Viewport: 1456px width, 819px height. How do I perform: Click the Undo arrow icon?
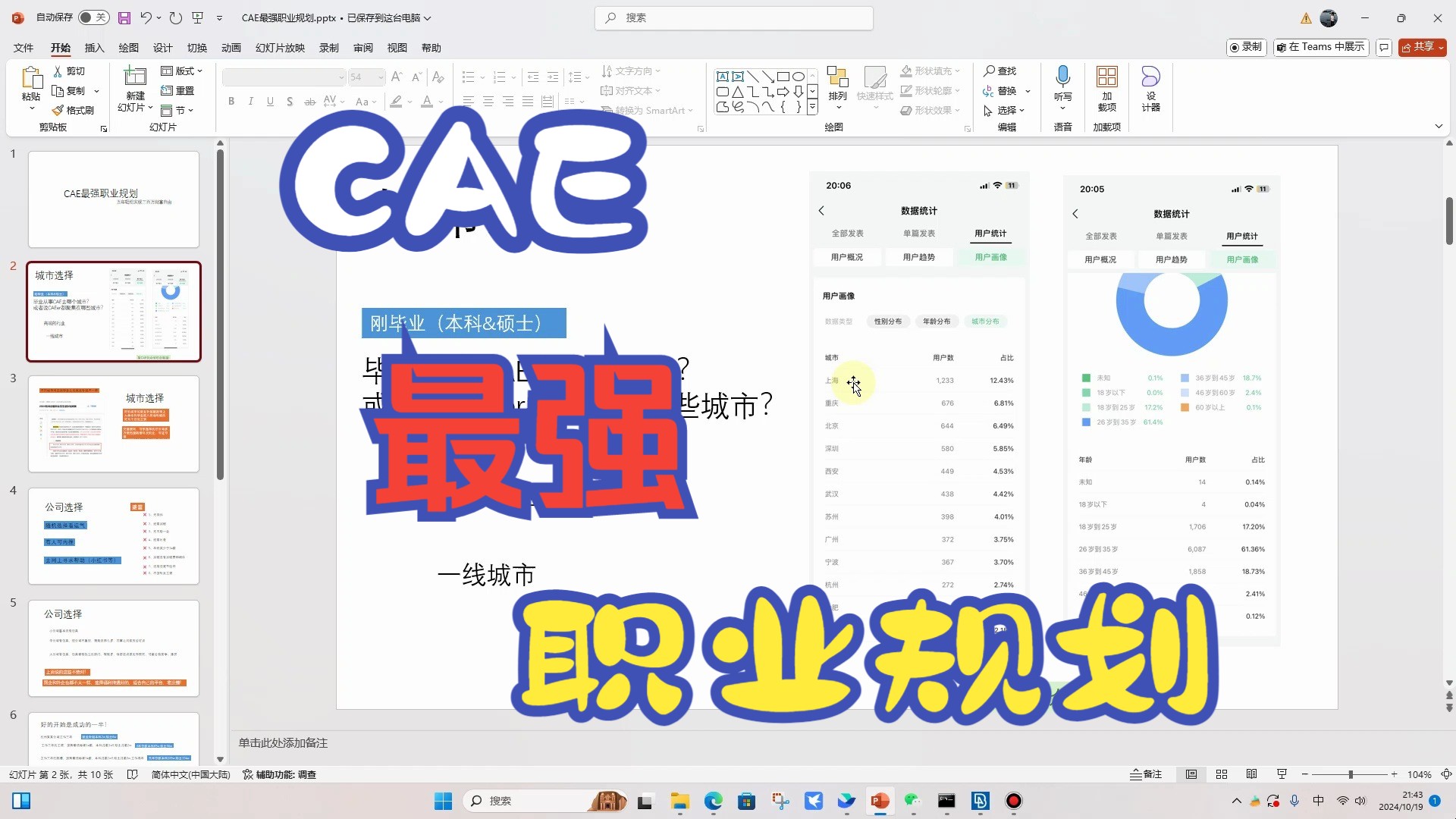[146, 17]
